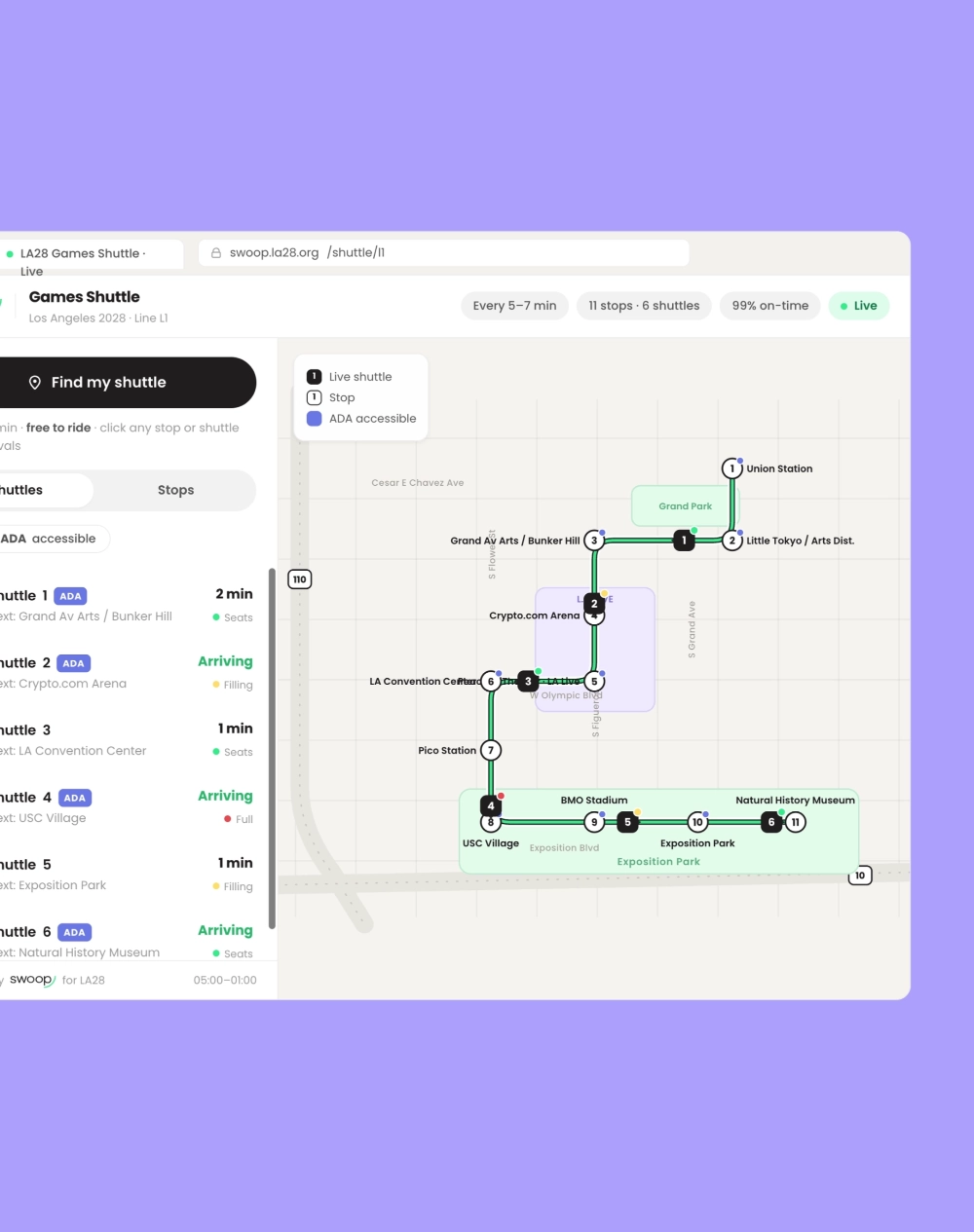Screen dimensions: 974x1232
Task: Click the Natural History Museum map label
Action: pyautogui.click(x=795, y=801)
